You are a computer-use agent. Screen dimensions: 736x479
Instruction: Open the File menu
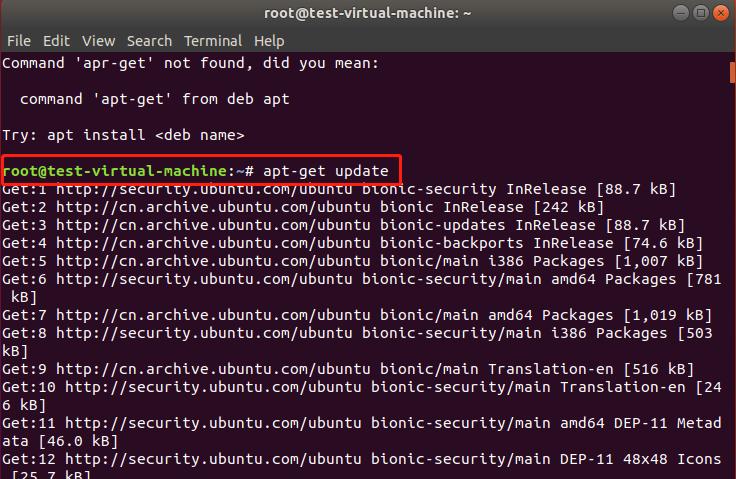[x=18, y=41]
